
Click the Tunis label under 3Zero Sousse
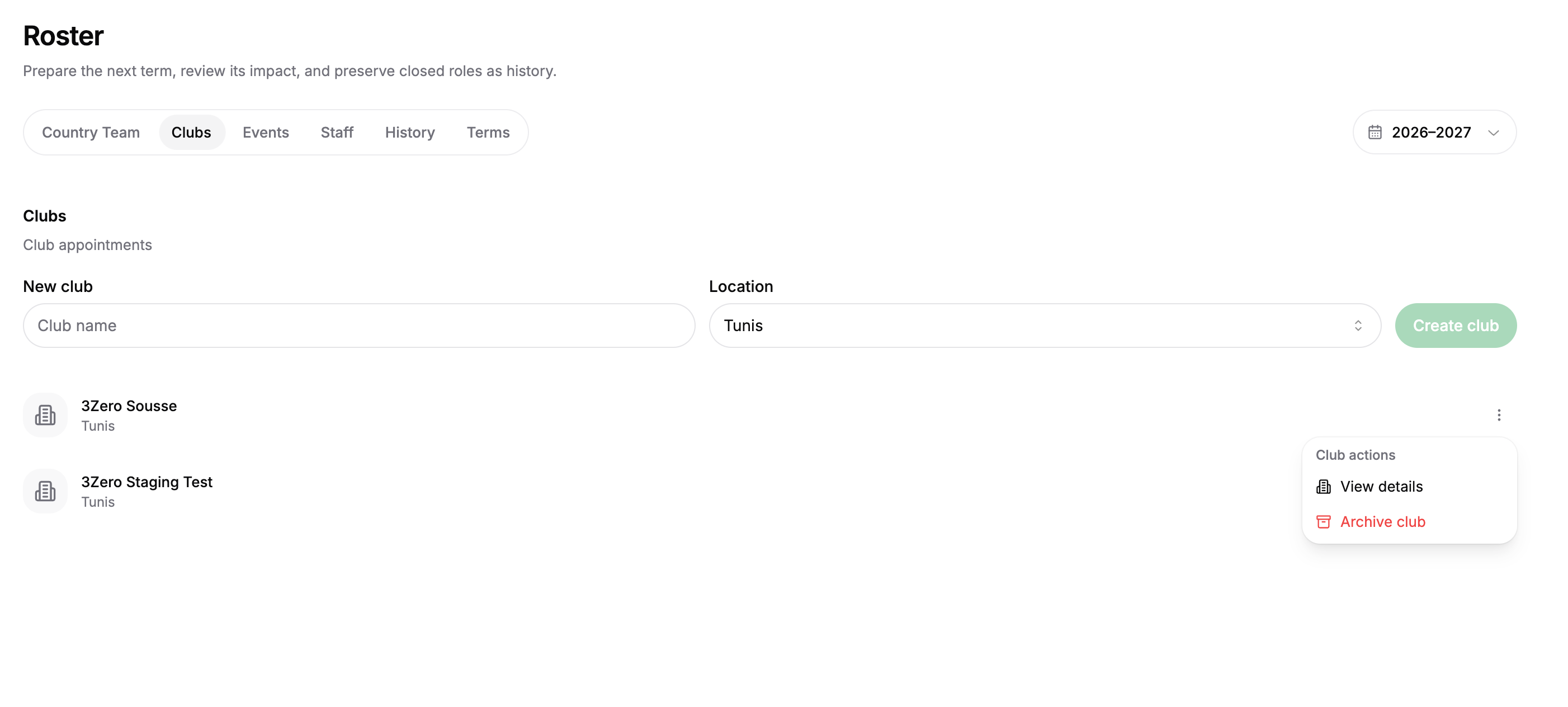tap(98, 426)
